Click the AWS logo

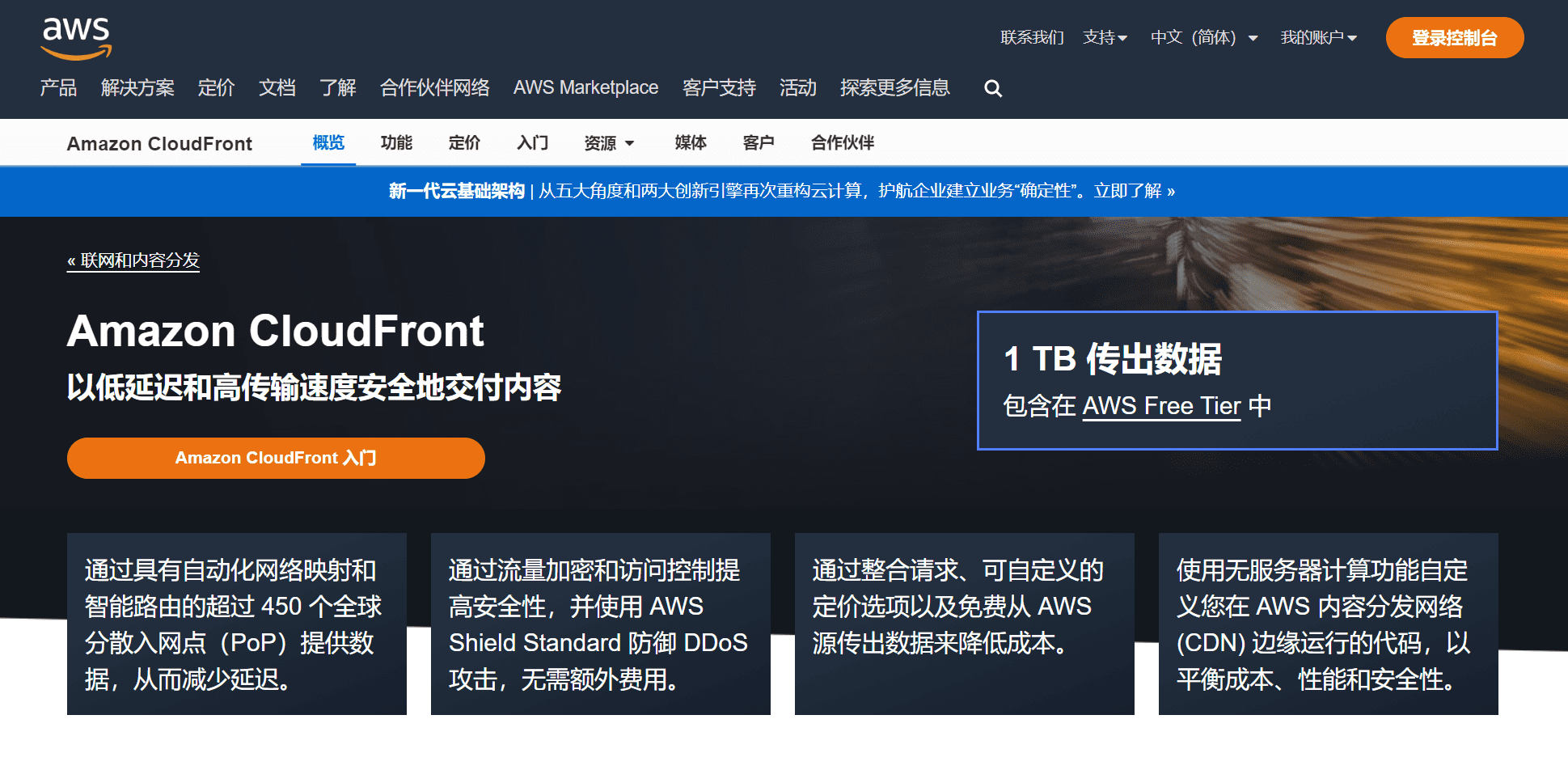75,37
